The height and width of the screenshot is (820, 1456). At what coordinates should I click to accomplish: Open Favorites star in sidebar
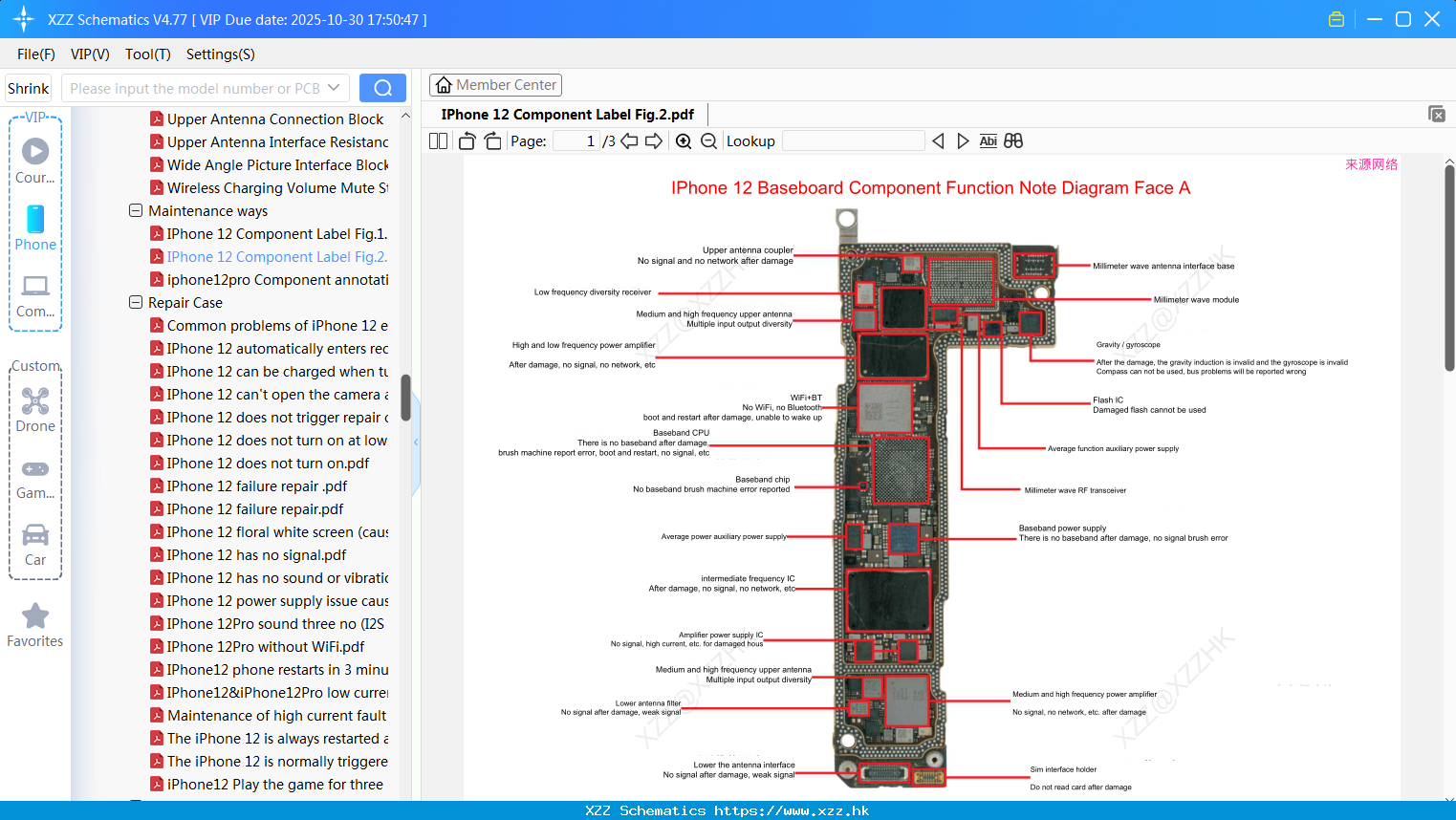pyautogui.click(x=35, y=626)
